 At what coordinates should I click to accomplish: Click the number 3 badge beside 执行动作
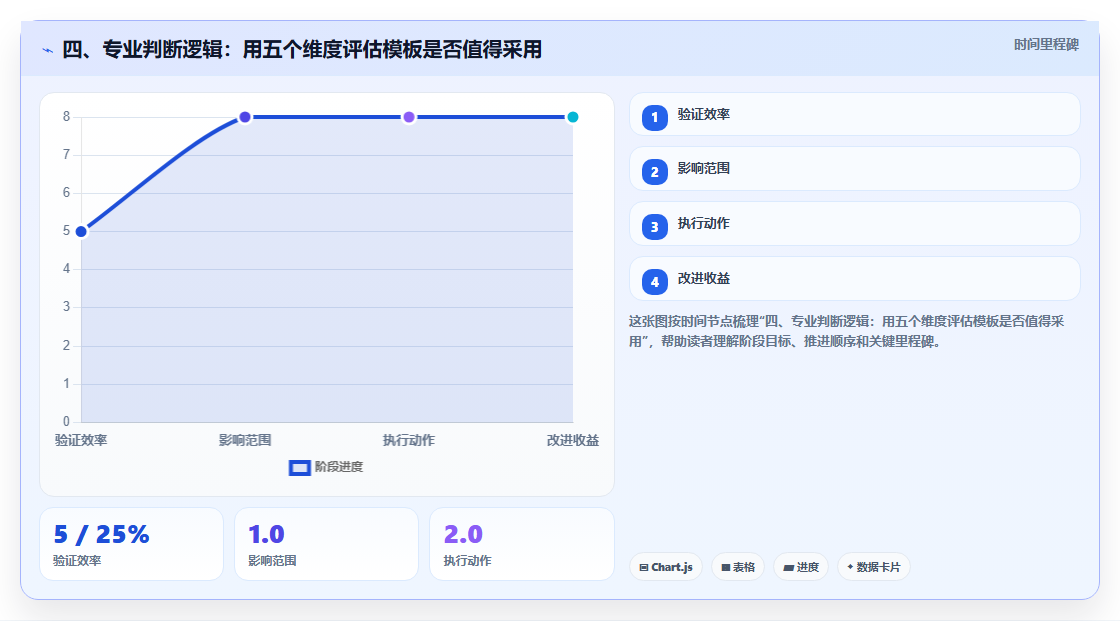click(654, 227)
